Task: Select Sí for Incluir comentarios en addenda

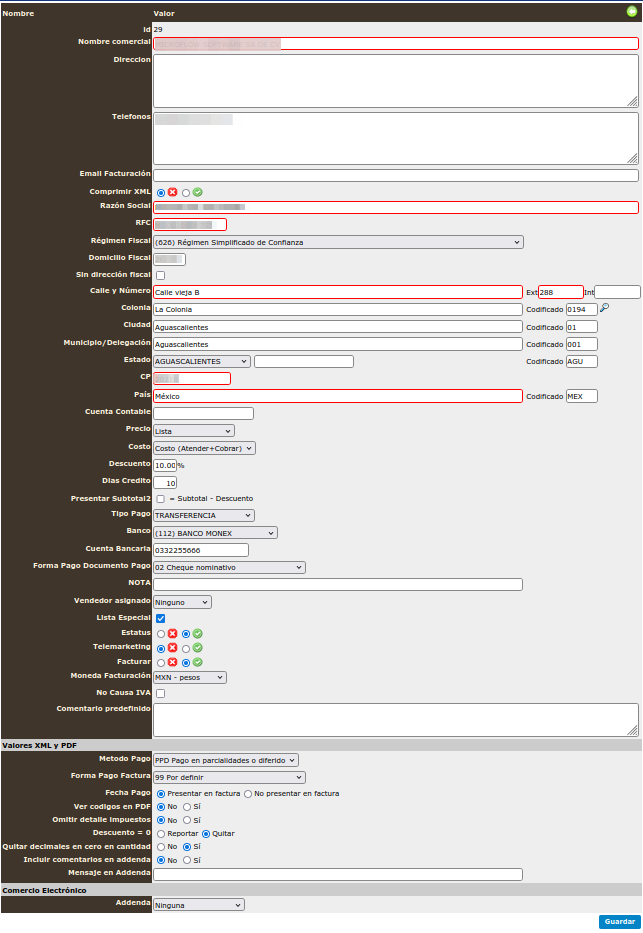Action: (x=187, y=860)
